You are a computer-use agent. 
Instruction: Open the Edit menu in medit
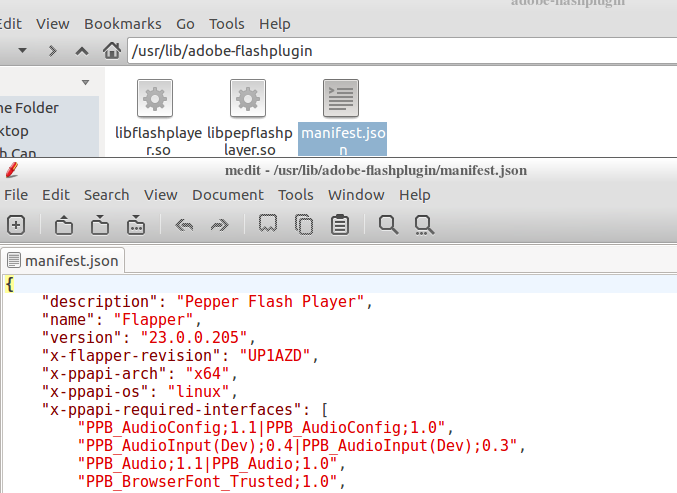pyautogui.click(x=56, y=195)
